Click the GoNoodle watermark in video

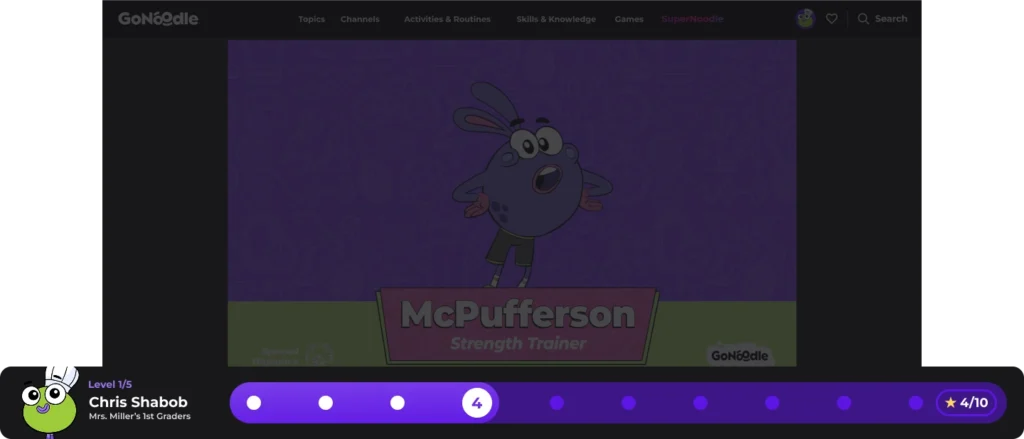tap(740, 354)
